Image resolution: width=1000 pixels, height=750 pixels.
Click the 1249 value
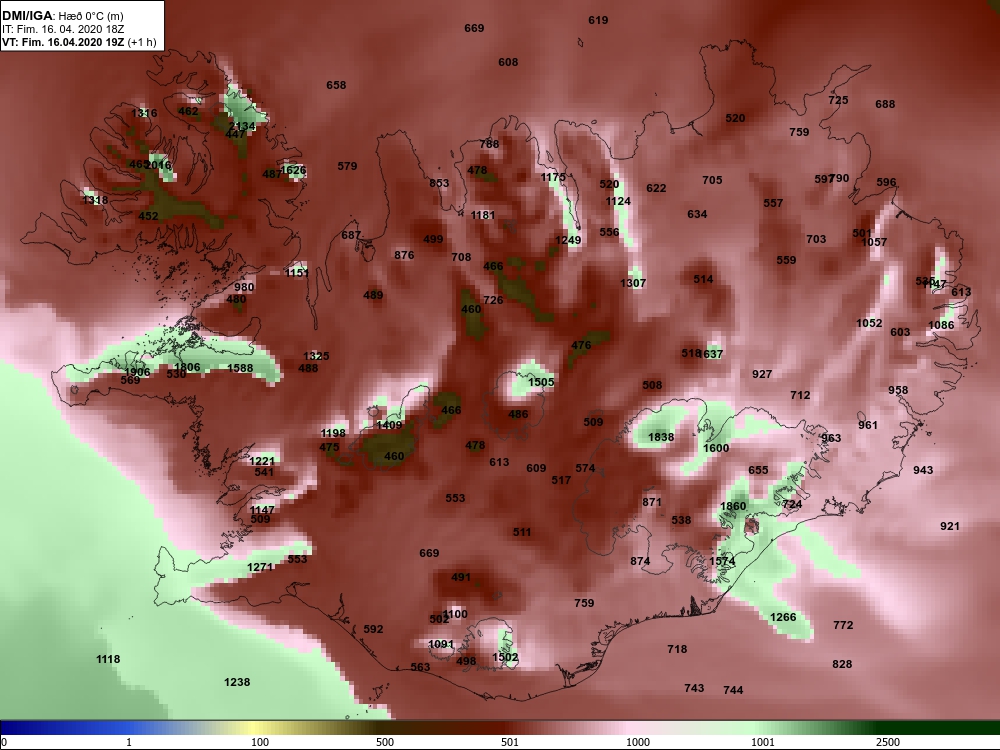pyautogui.click(x=568, y=240)
